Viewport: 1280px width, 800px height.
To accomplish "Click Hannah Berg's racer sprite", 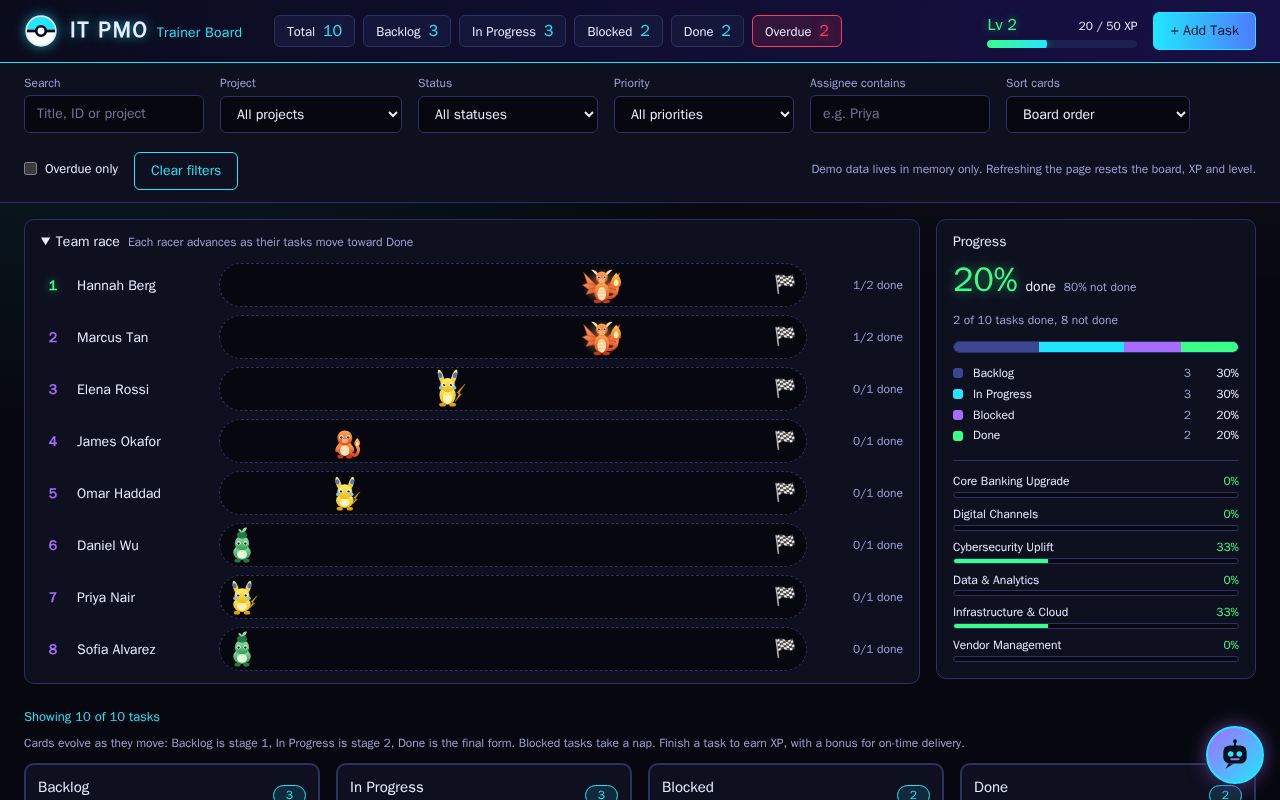I will 602,285.
